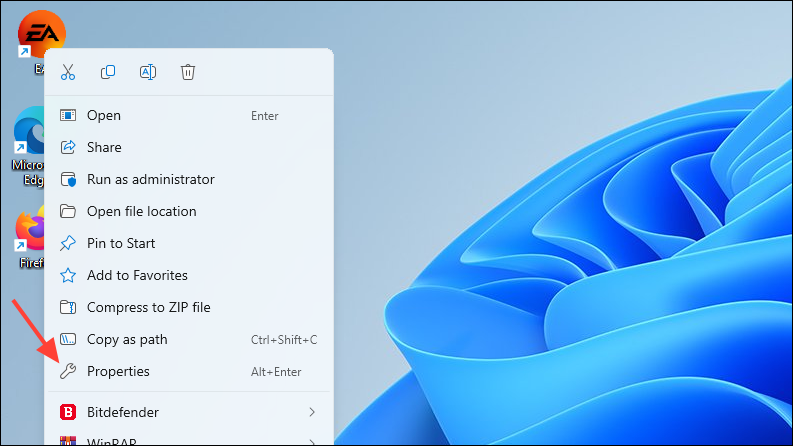The width and height of the screenshot is (793, 446).
Task: Click the Bitdefender red B icon
Action: (x=68, y=412)
